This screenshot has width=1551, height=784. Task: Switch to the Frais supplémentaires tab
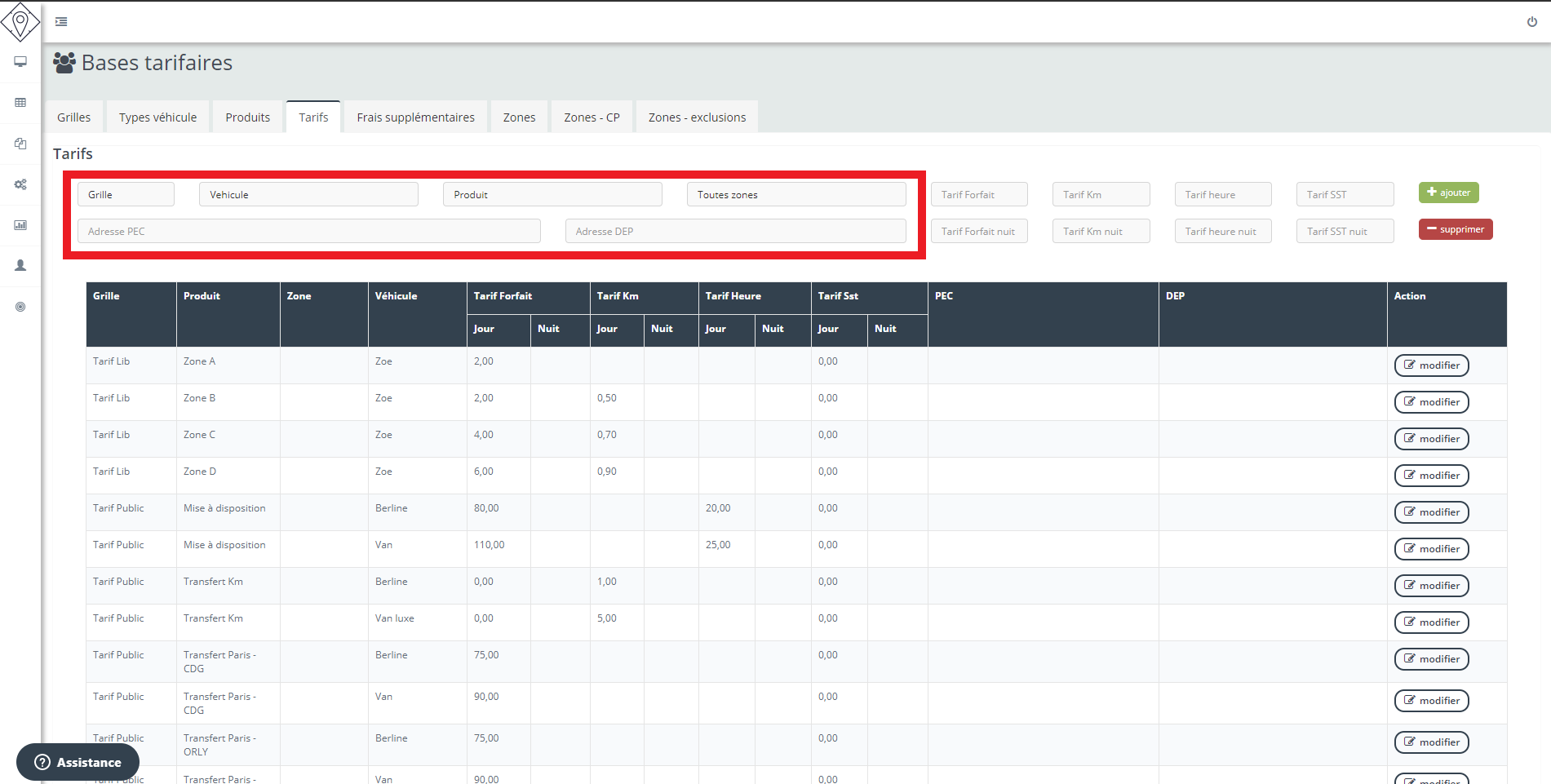415,117
